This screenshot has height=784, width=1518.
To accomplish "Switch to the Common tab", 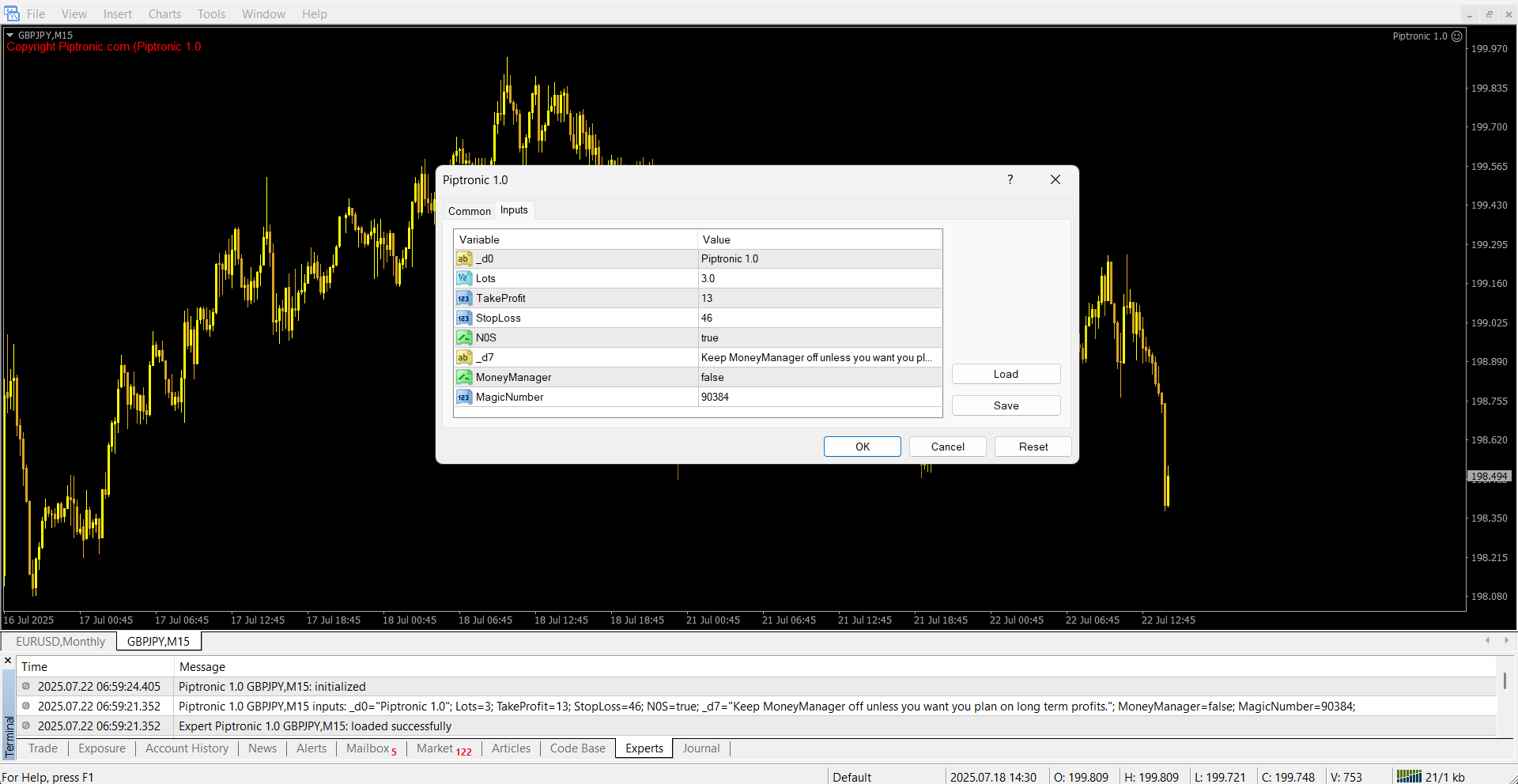I will pos(469,211).
